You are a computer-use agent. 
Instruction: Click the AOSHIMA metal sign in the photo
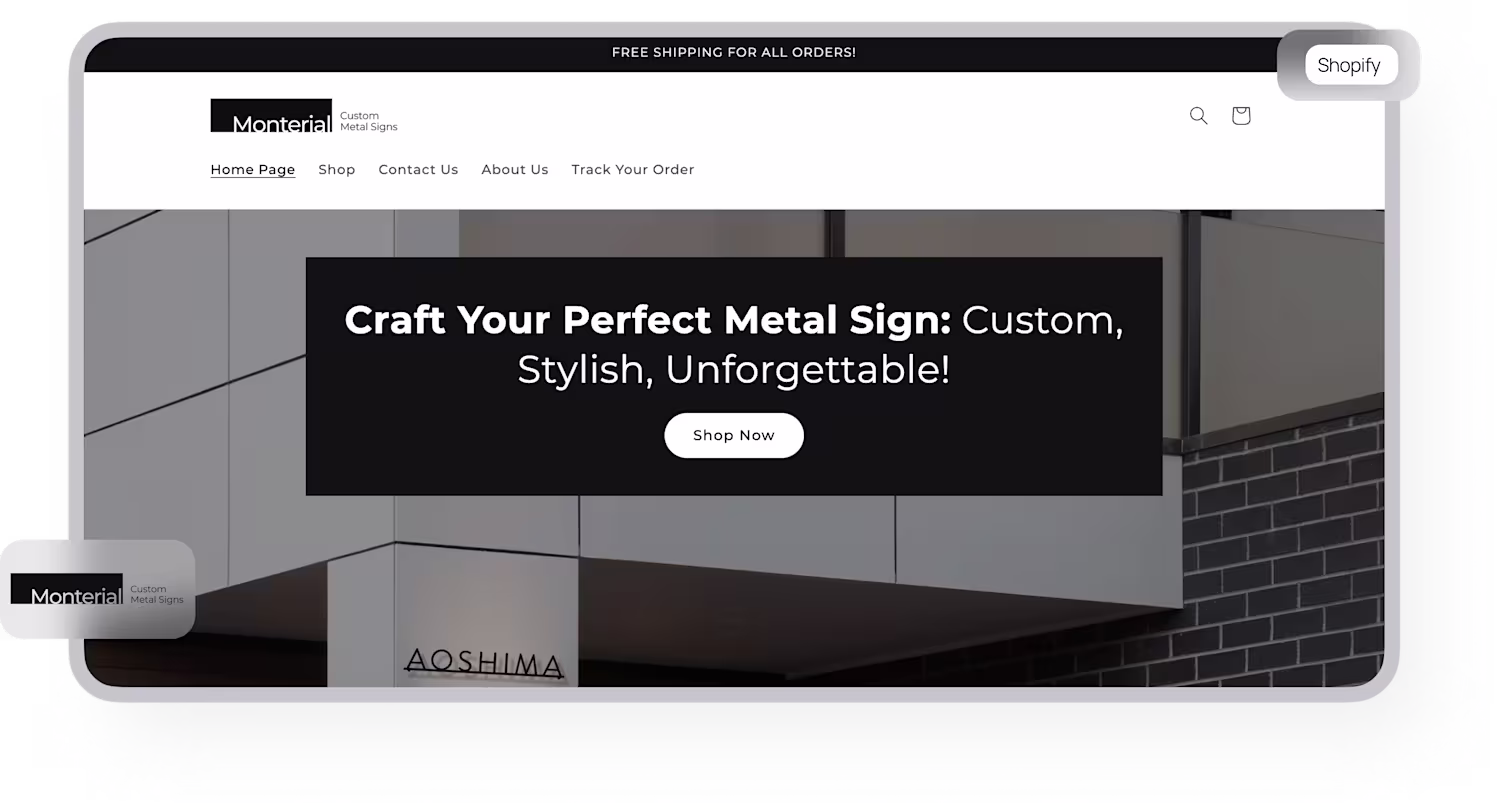[x=484, y=663]
